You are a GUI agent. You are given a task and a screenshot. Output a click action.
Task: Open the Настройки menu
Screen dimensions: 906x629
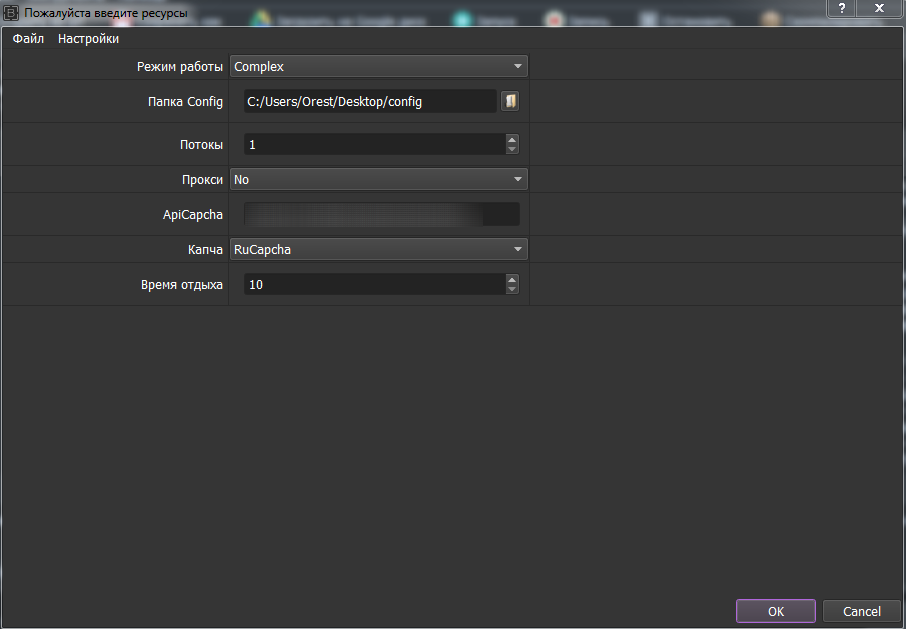click(88, 39)
